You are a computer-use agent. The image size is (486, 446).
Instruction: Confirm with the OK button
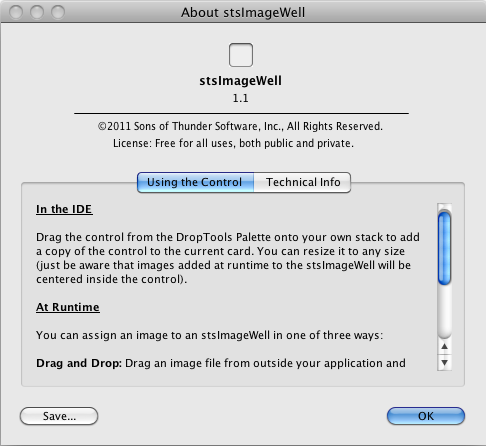coord(426,416)
